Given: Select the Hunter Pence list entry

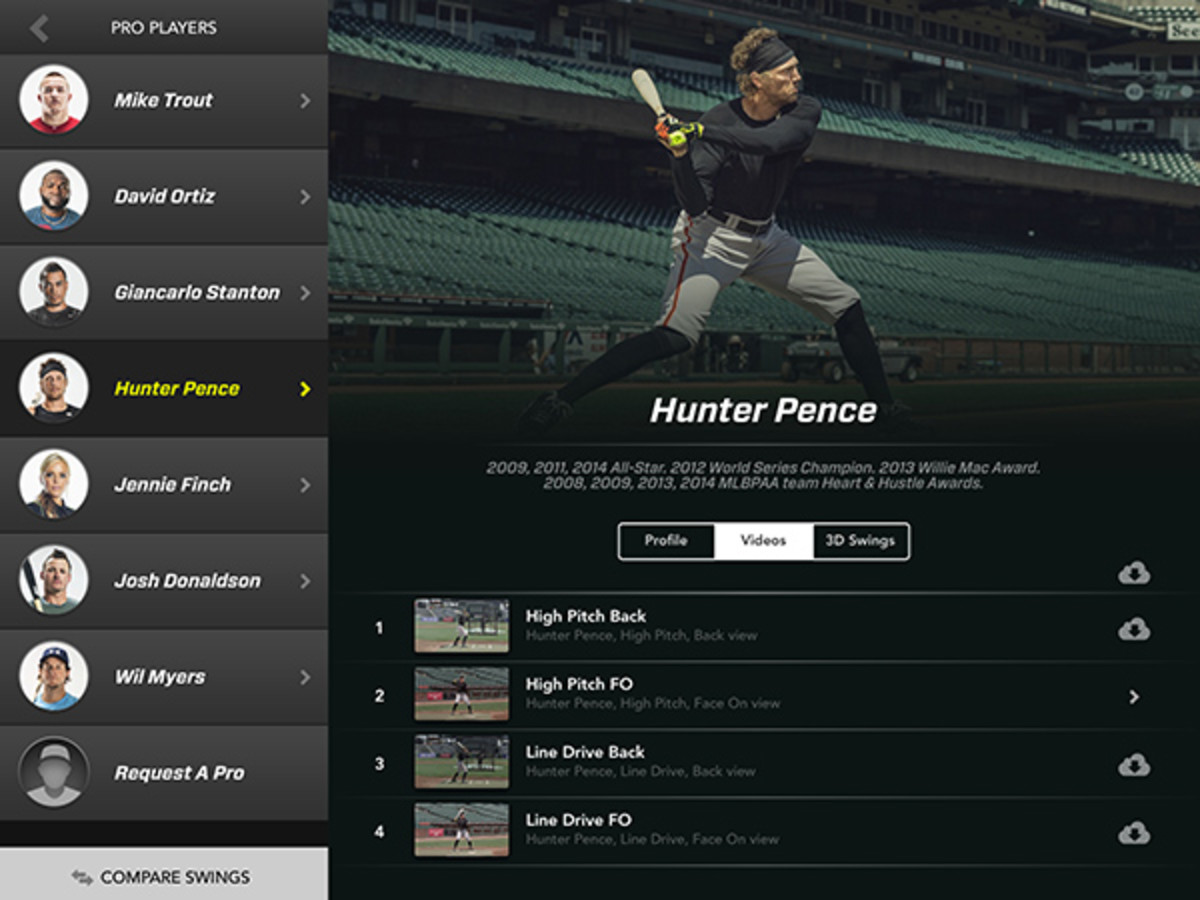Looking at the screenshot, I should pyautogui.click(x=164, y=389).
